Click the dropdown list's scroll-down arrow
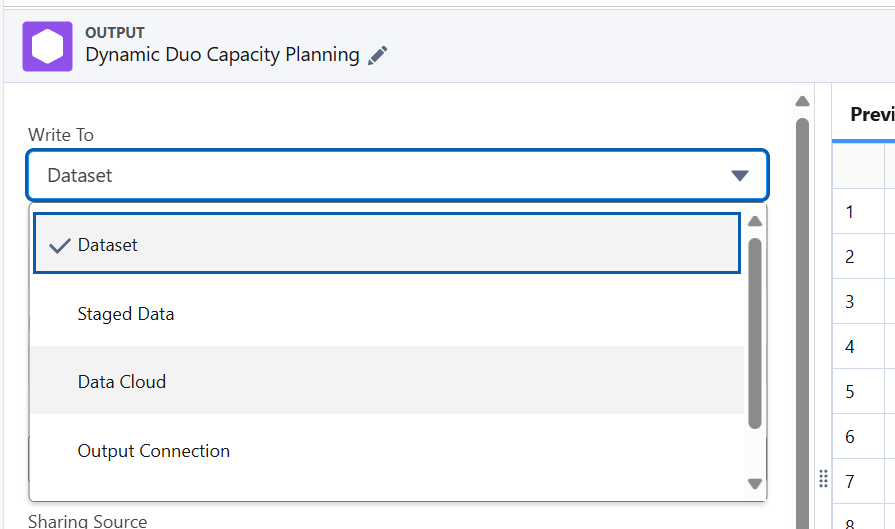Image resolution: width=895 pixels, height=529 pixels. coord(755,484)
